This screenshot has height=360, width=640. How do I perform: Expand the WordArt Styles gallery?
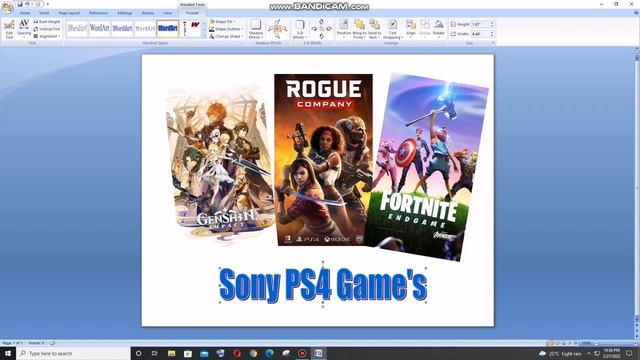pyautogui.click(x=204, y=36)
